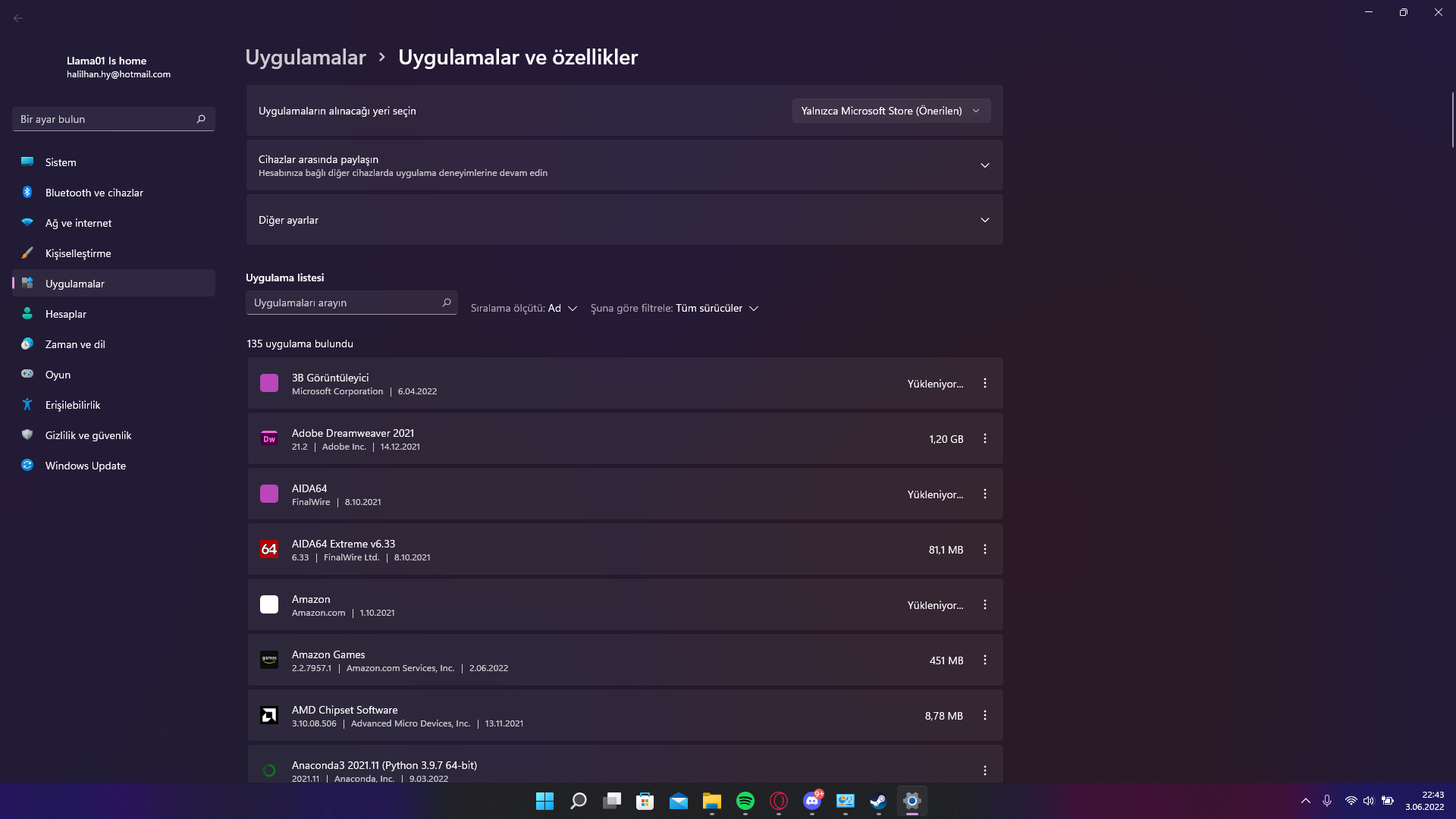Open Sıralama ölçütü sort dropdown
The image size is (1456, 819).
524,308
